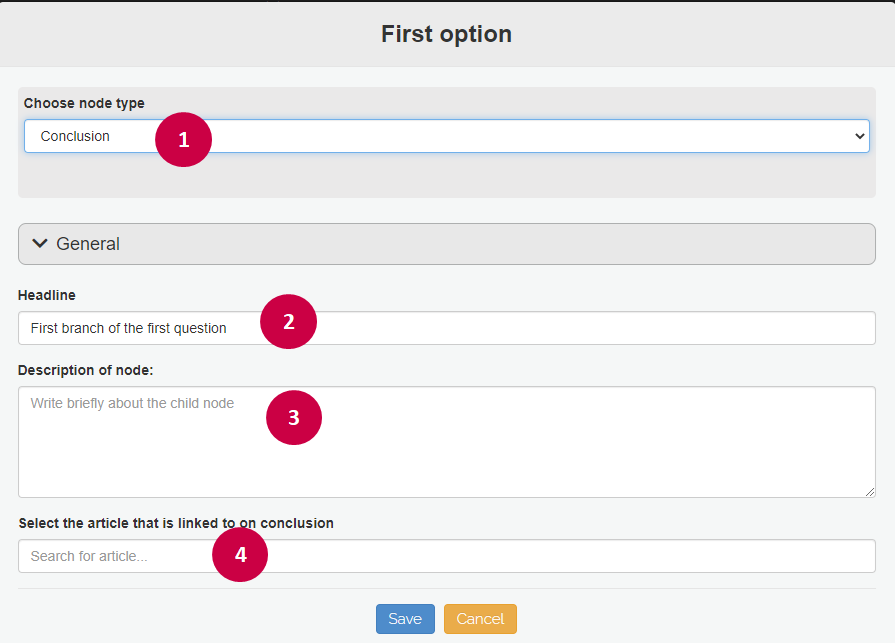Click the red number 3 marker
Screen dimensions: 895x643
click(x=294, y=418)
